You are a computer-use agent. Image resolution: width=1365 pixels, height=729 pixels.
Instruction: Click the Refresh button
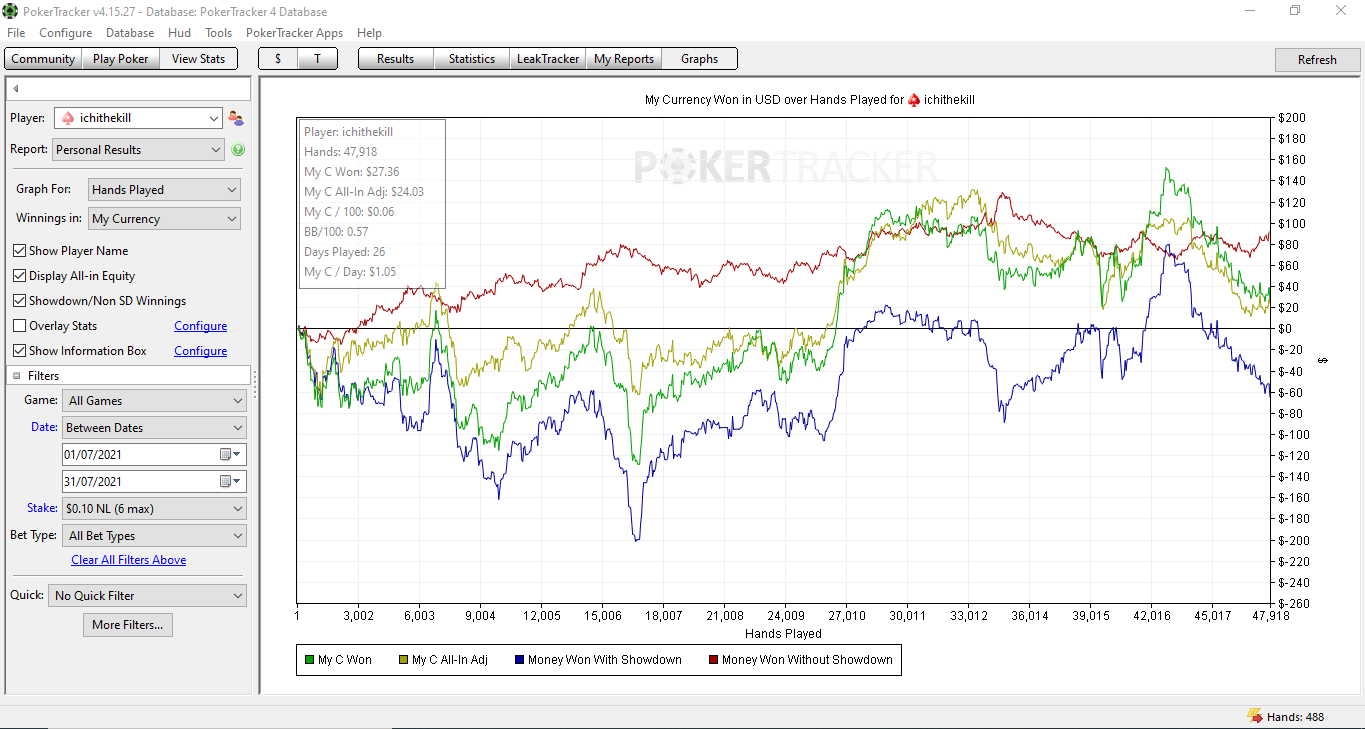[x=1317, y=60]
